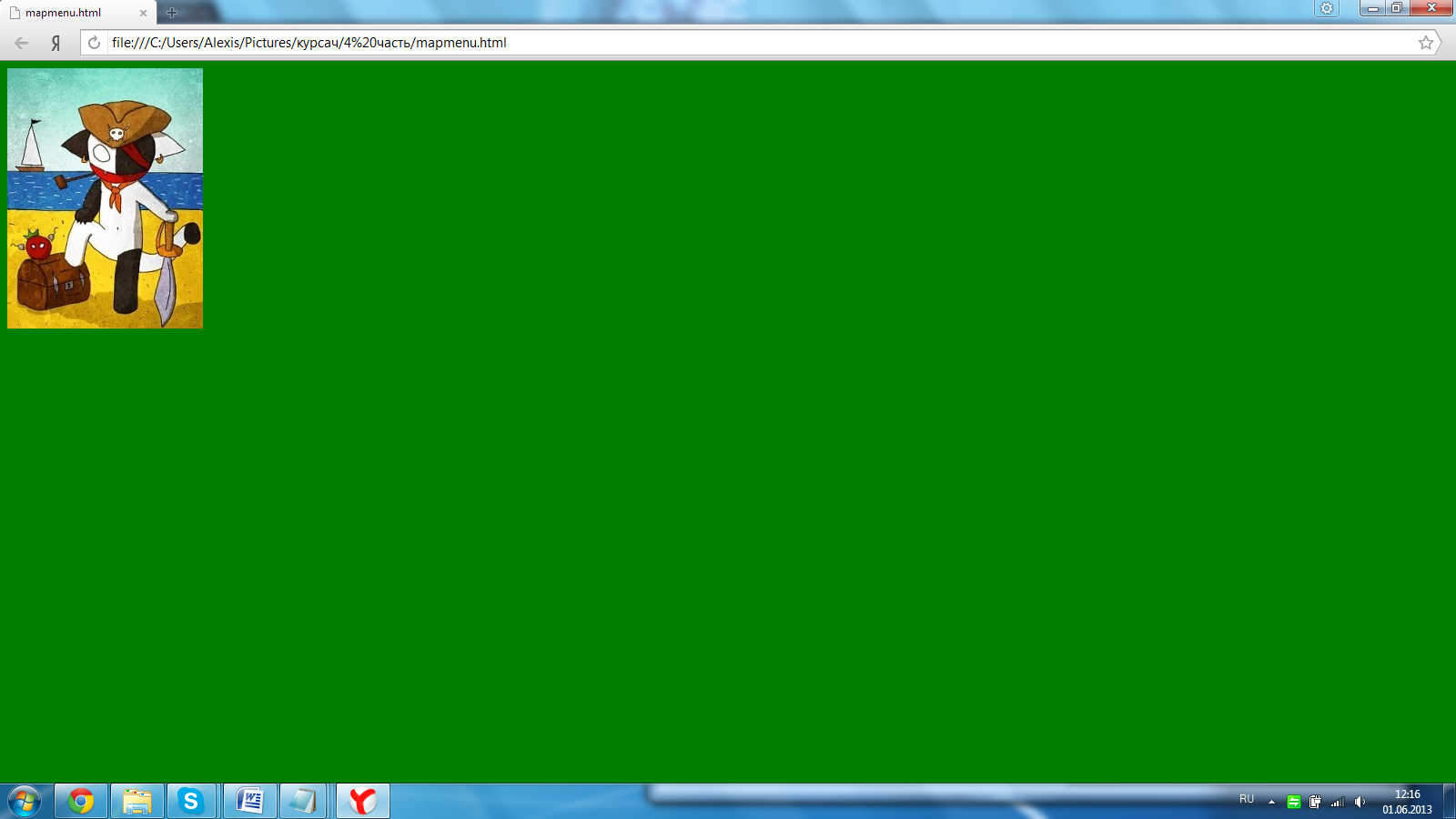The height and width of the screenshot is (819, 1456).
Task: Reload the page with the refresh icon
Action: tap(94, 43)
